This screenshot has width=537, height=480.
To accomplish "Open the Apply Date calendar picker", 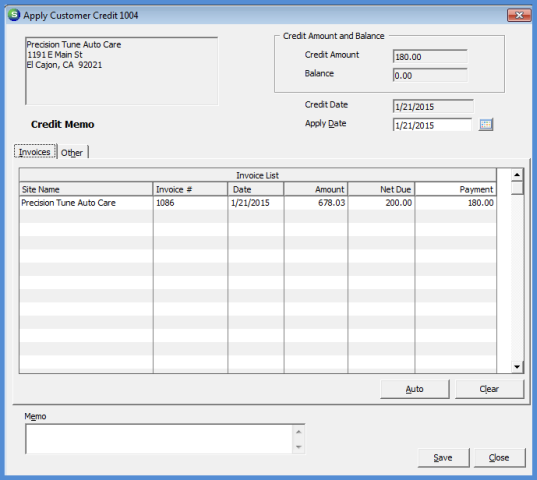I will (x=486, y=124).
